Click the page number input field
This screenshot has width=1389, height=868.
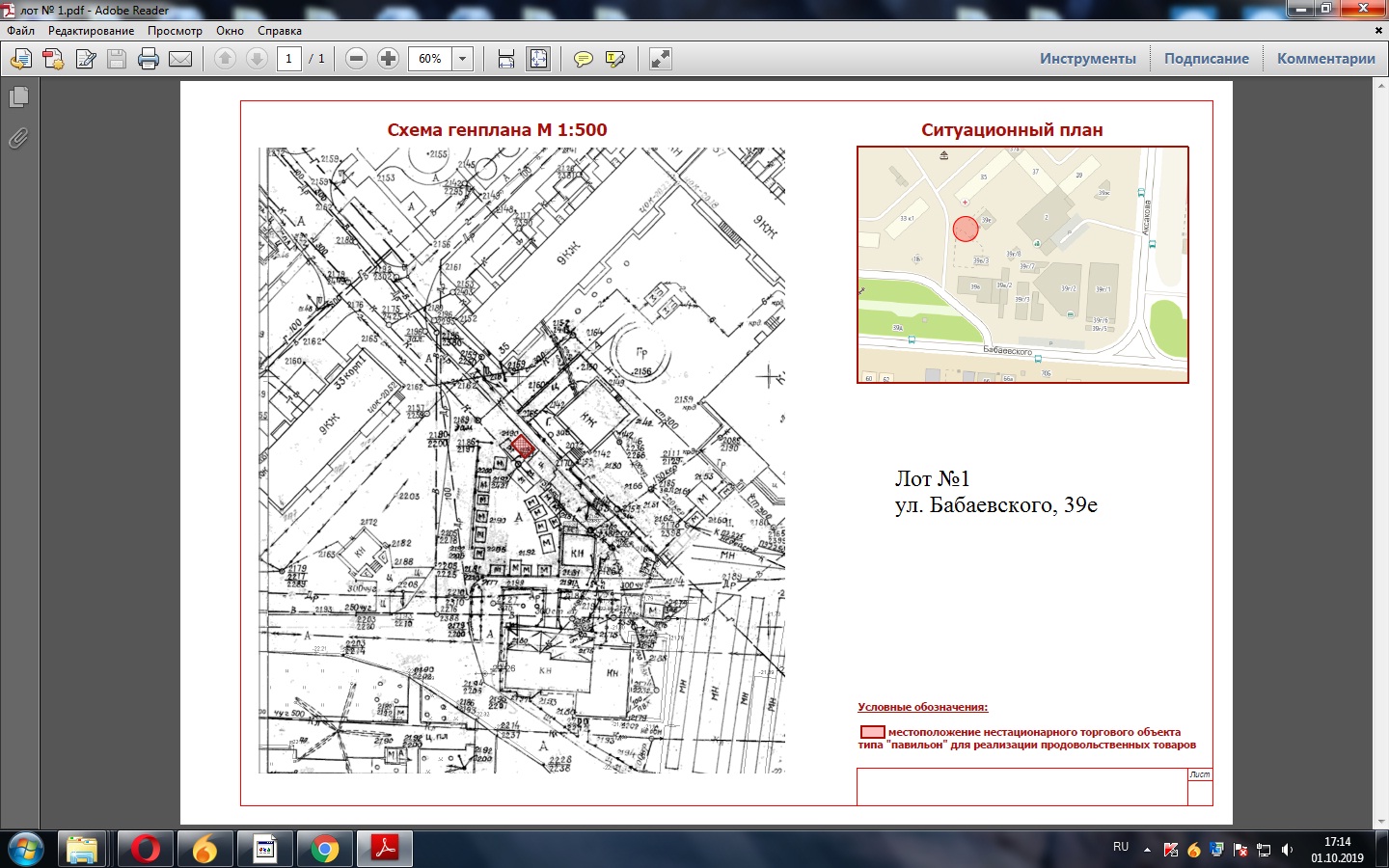click(x=288, y=59)
